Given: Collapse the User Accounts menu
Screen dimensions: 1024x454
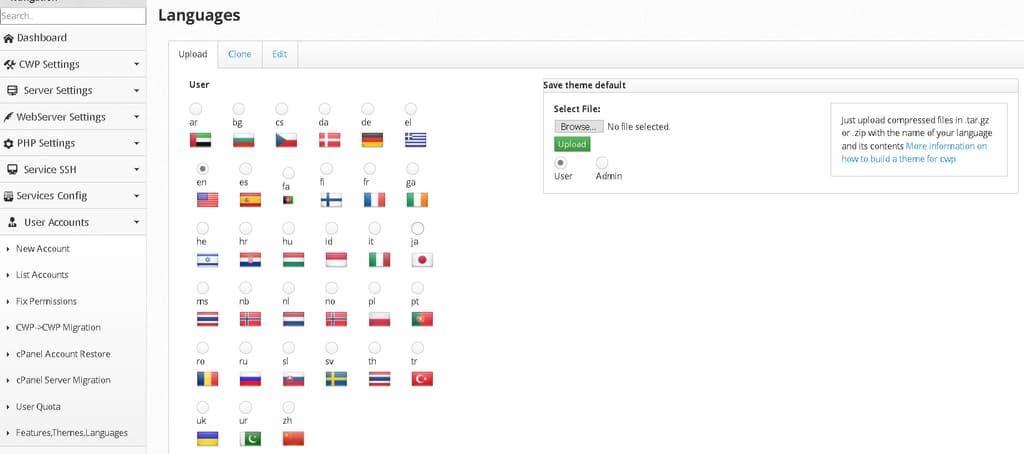Looking at the screenshot, I should (72, 222).
